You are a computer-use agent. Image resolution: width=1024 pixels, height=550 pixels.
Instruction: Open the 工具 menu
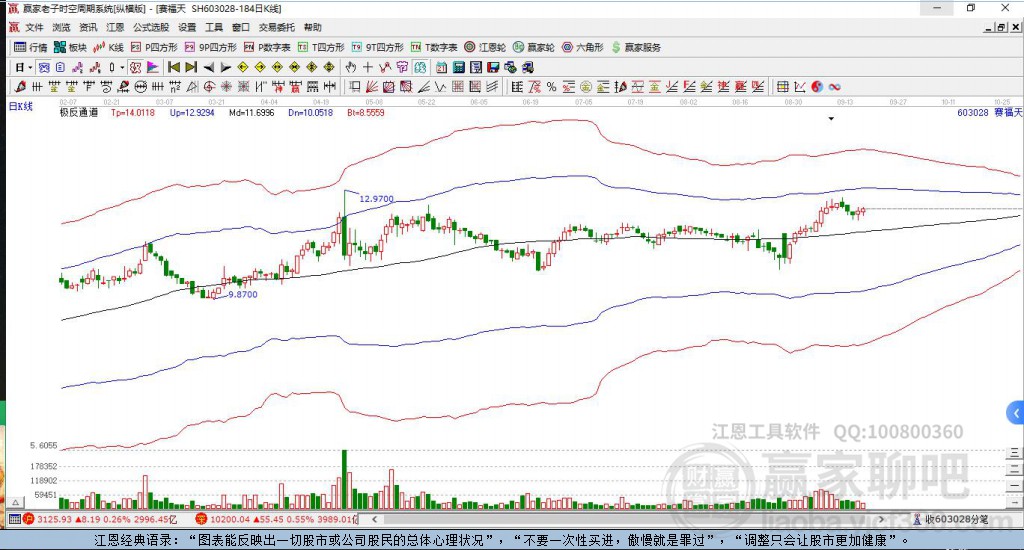[x=214, y=27]
